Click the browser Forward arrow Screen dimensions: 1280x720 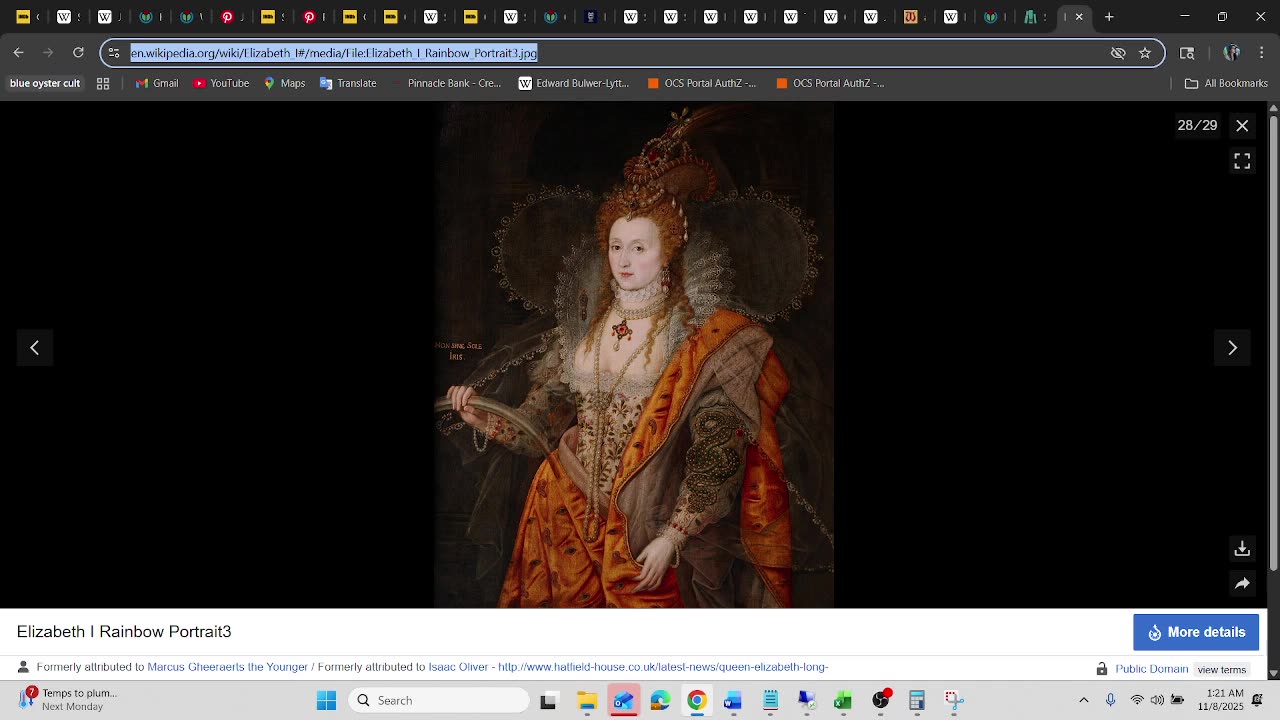coord(48,53)
